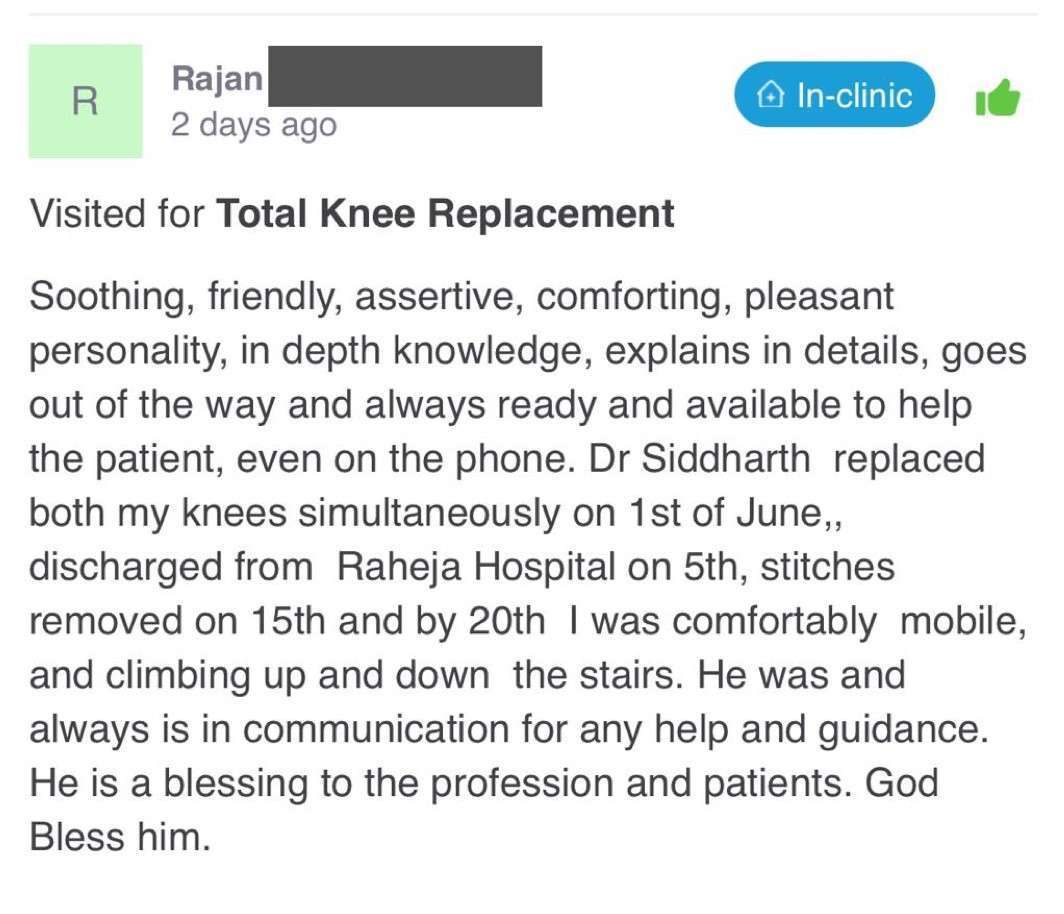Open reviewer name Rajan
This screenshot has width=1064, height=914.
217,78
